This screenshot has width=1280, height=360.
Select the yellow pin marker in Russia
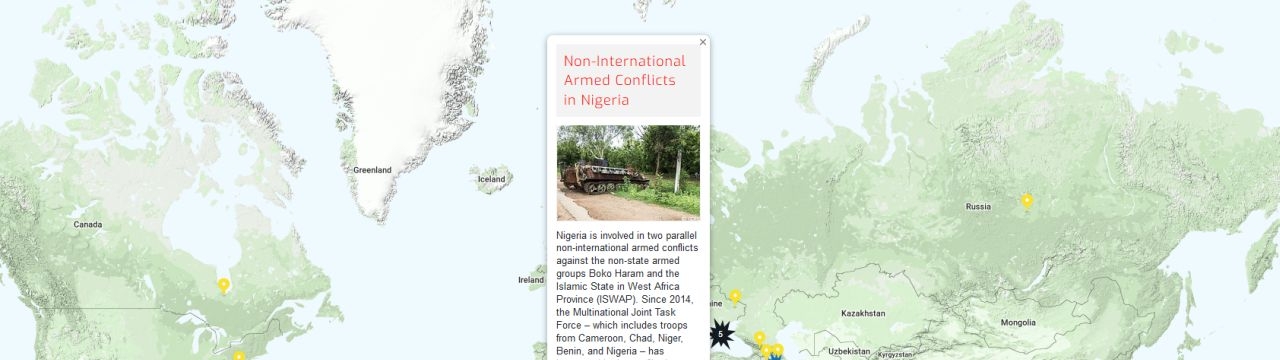[x=1026, y=201]
